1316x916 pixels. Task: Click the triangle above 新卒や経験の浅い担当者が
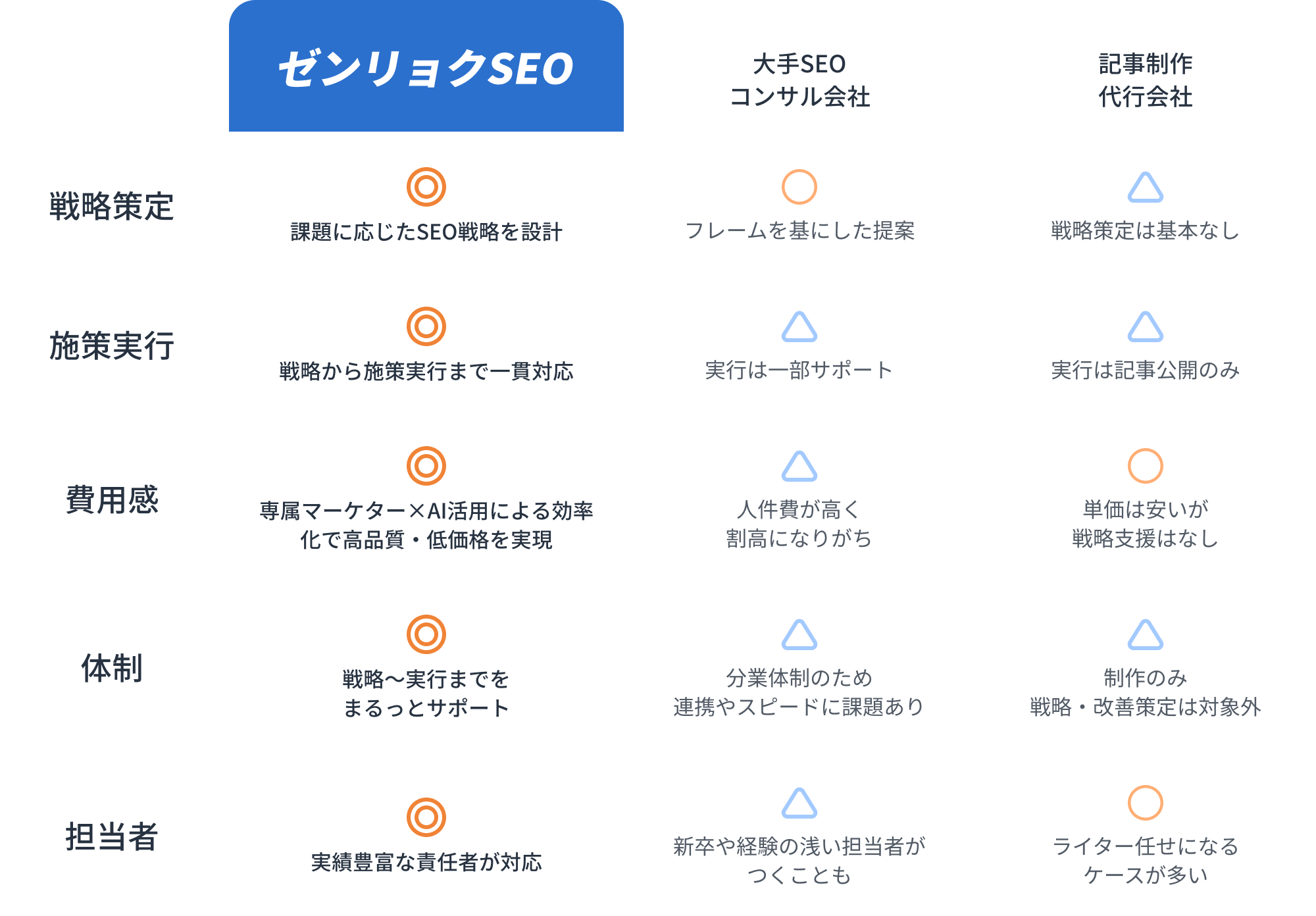[799, 803]
